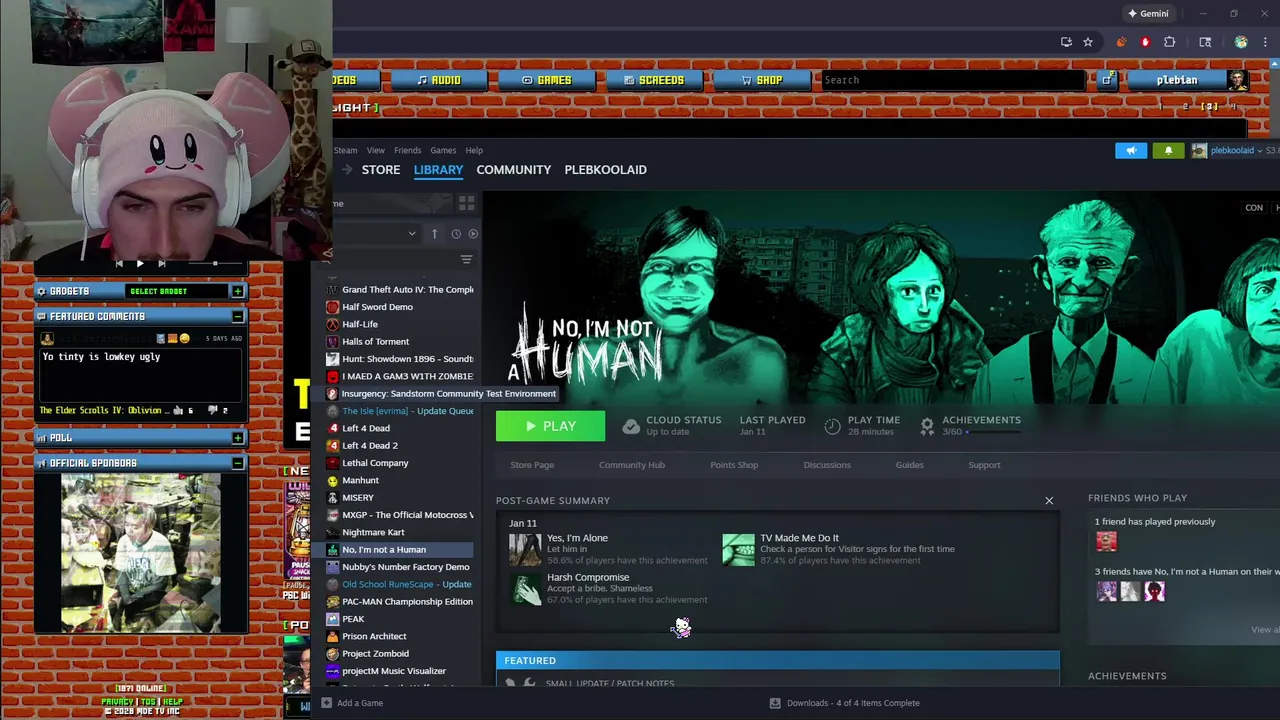Play the webcam overlay media control

pyautogui.click(x=140, y=264)
